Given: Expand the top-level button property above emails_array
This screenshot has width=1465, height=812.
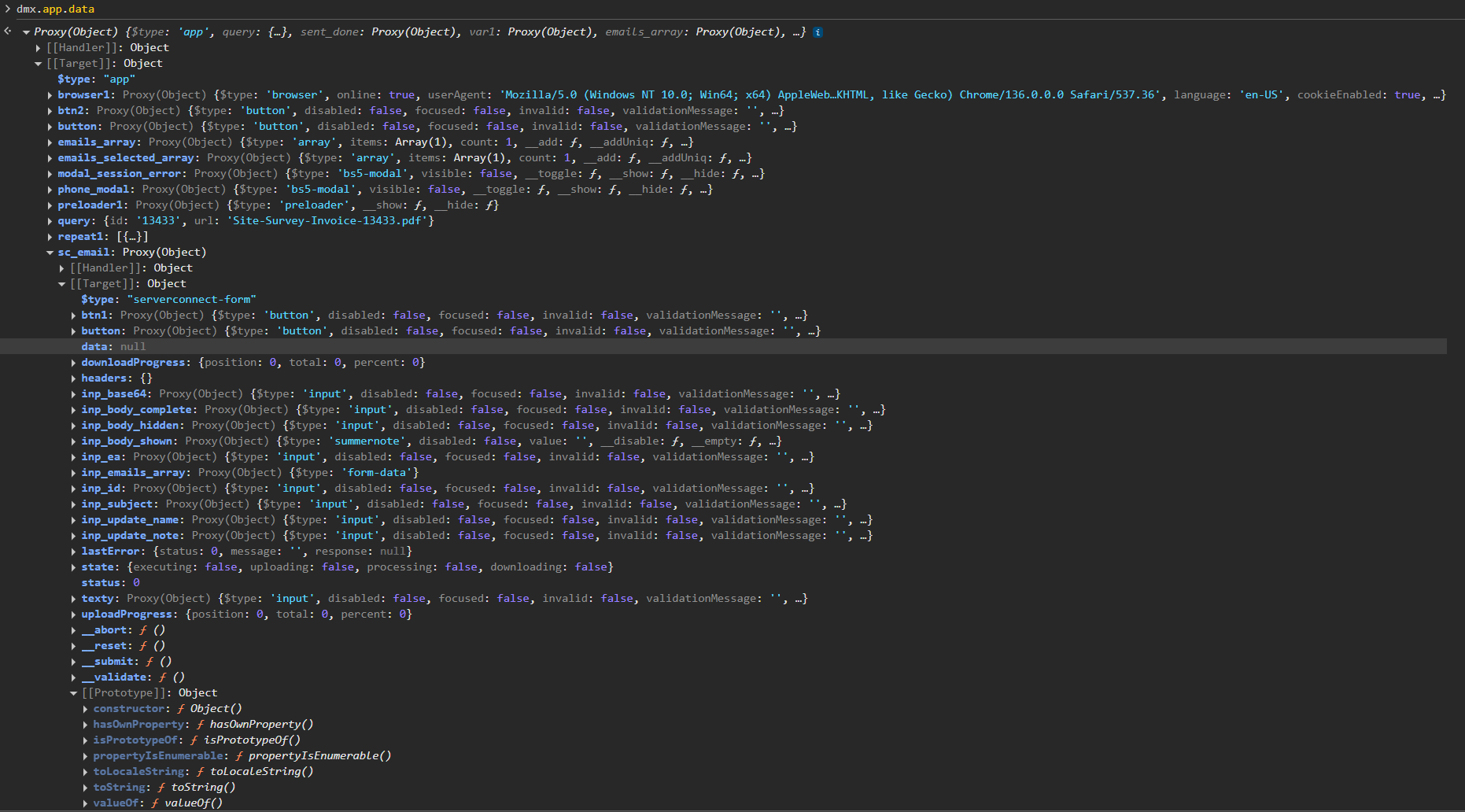Looking at the screenshot, I should (50, 127).
